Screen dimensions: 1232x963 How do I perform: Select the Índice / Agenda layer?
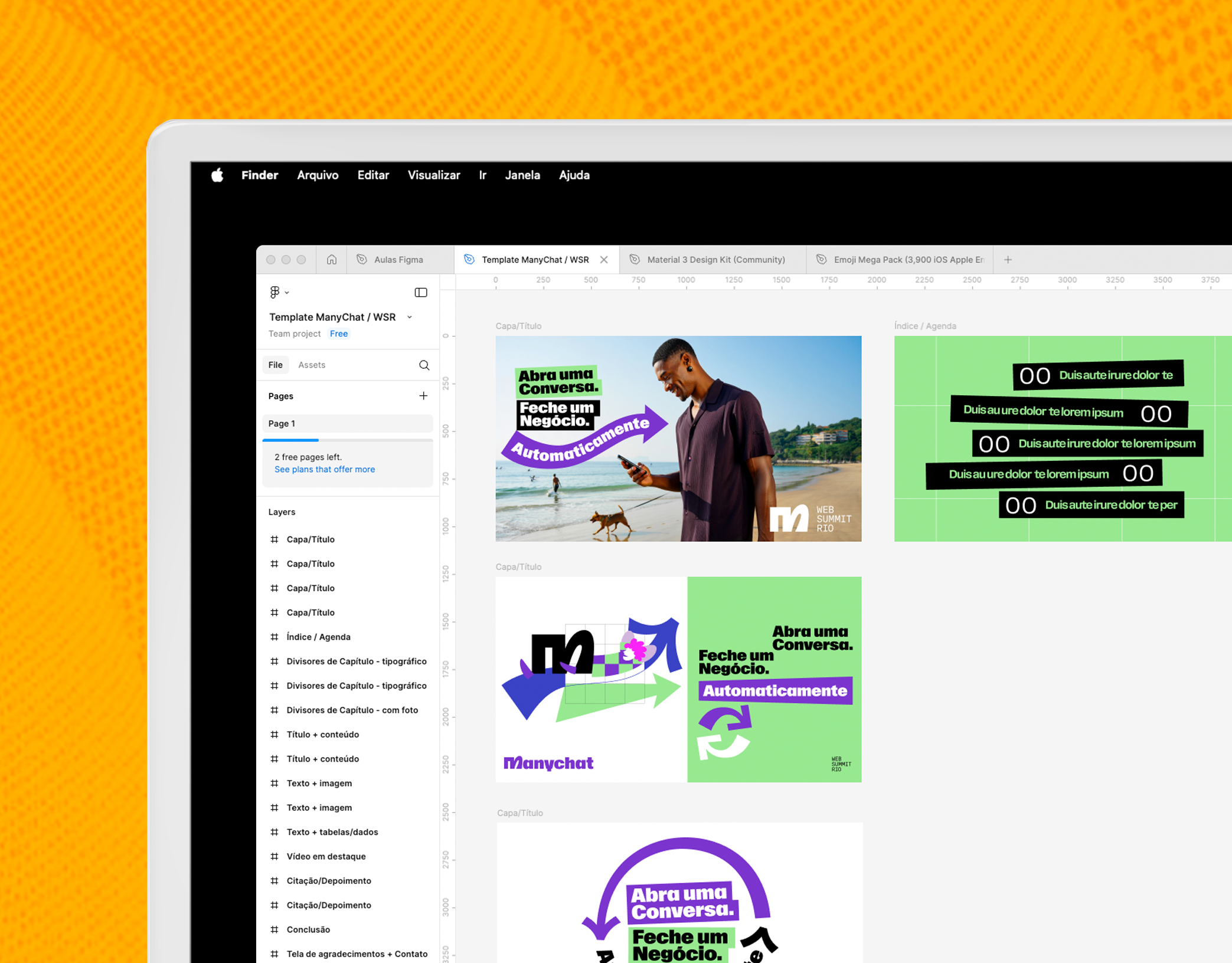coord(348,637)
